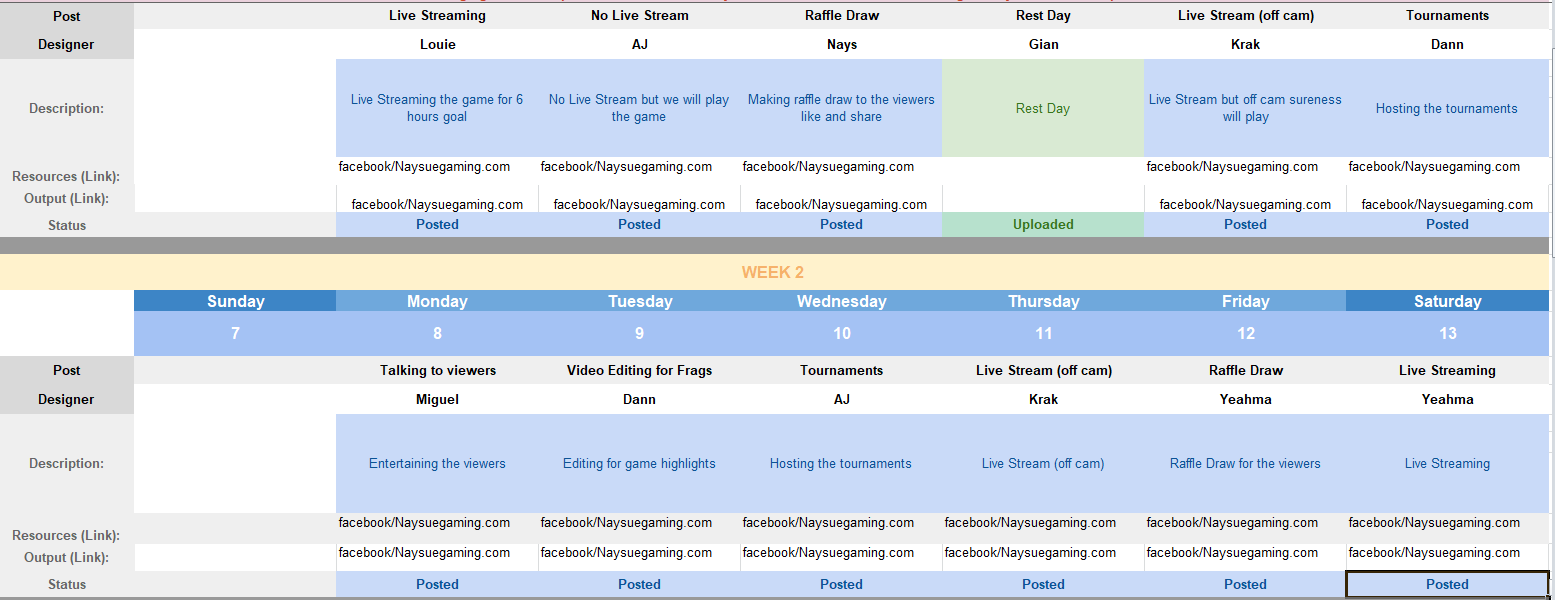Select the Sunday day header cell

(235, 301)
